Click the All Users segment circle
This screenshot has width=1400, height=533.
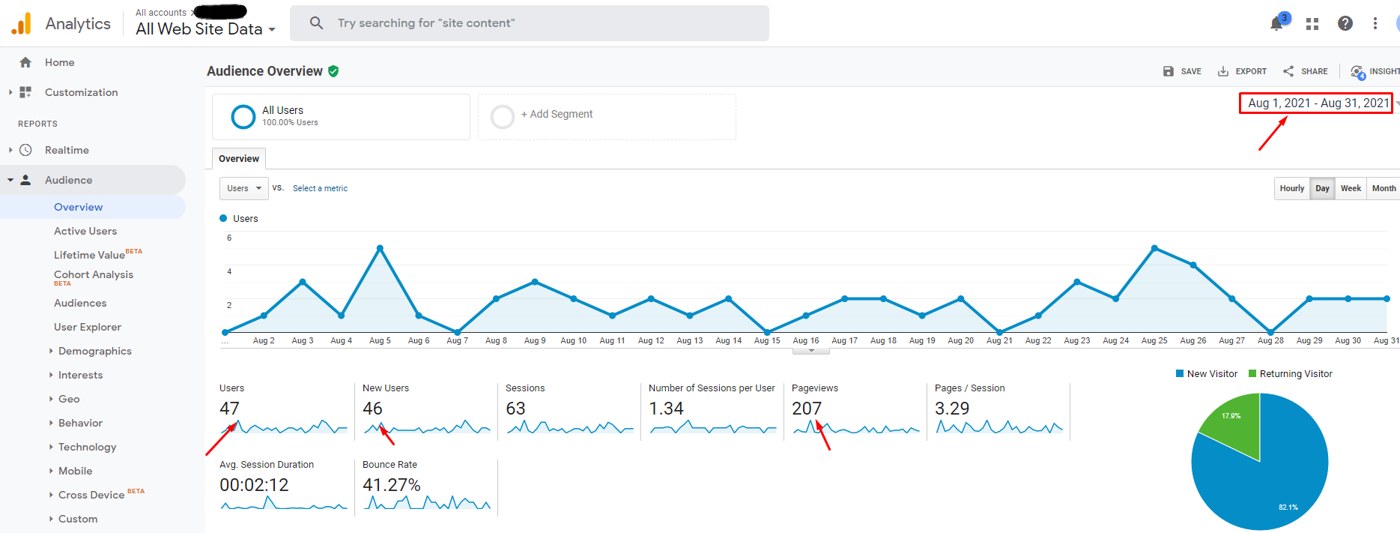[243, 116]
